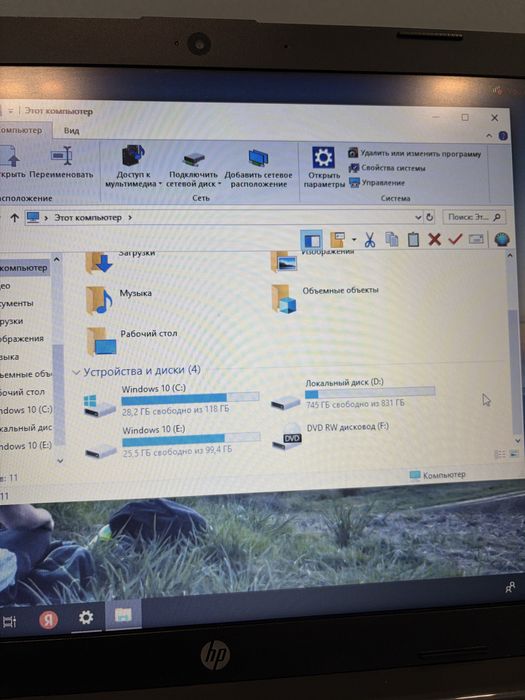Click Task View taskbar icon
This screenshot has width=525, height=700.
click(x=9, y=622)
